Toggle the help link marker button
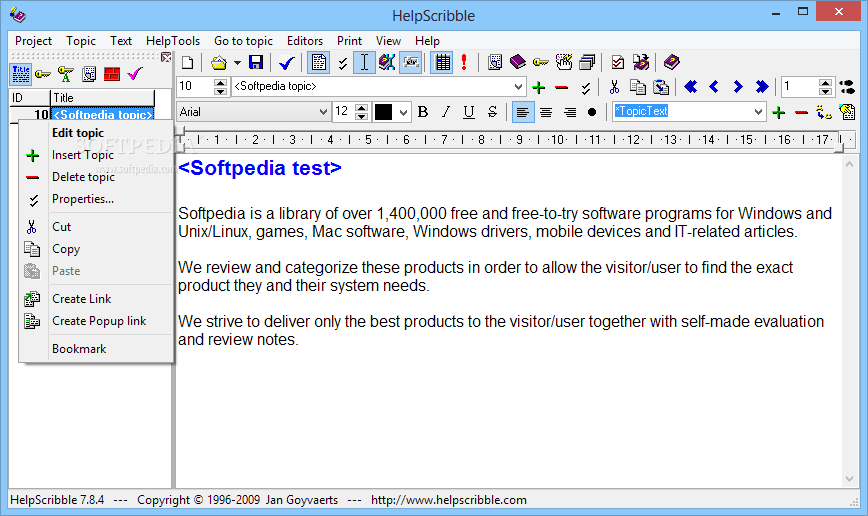This screenshot has height=516, width=868. (x=387, y=63)
